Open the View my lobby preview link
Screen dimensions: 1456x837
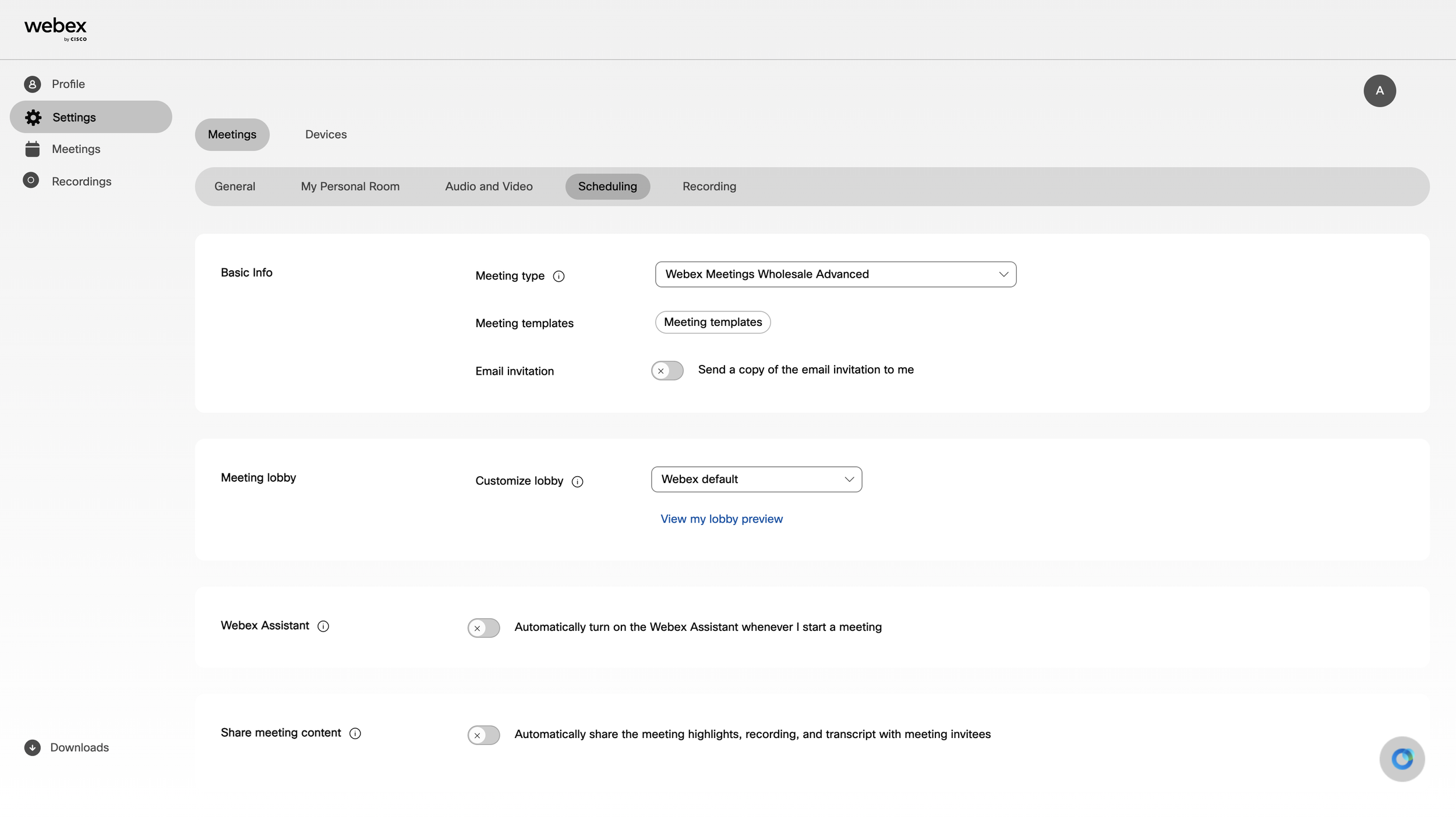pos(722,519)
